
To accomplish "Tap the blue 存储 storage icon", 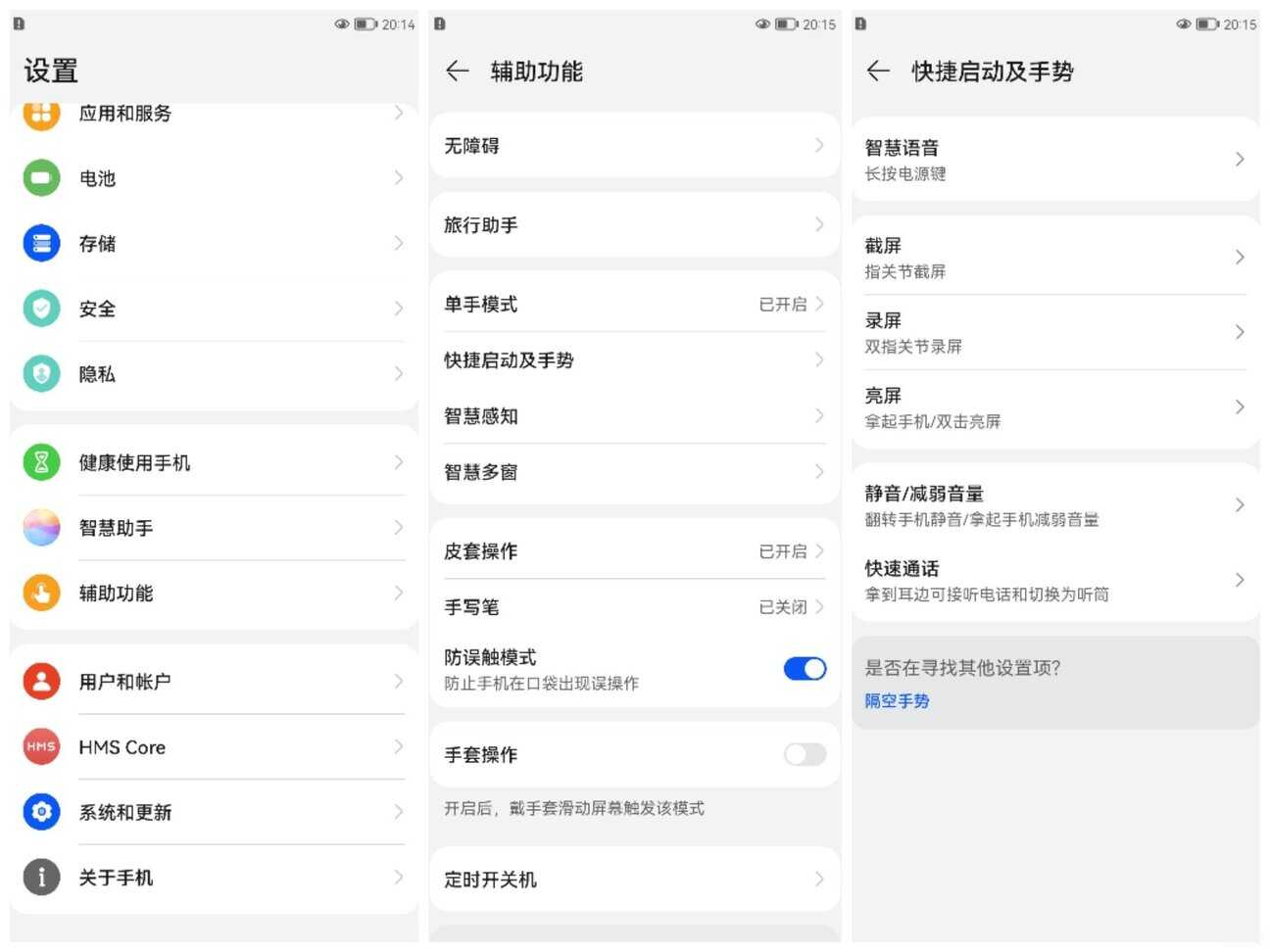I will [41, 243].
